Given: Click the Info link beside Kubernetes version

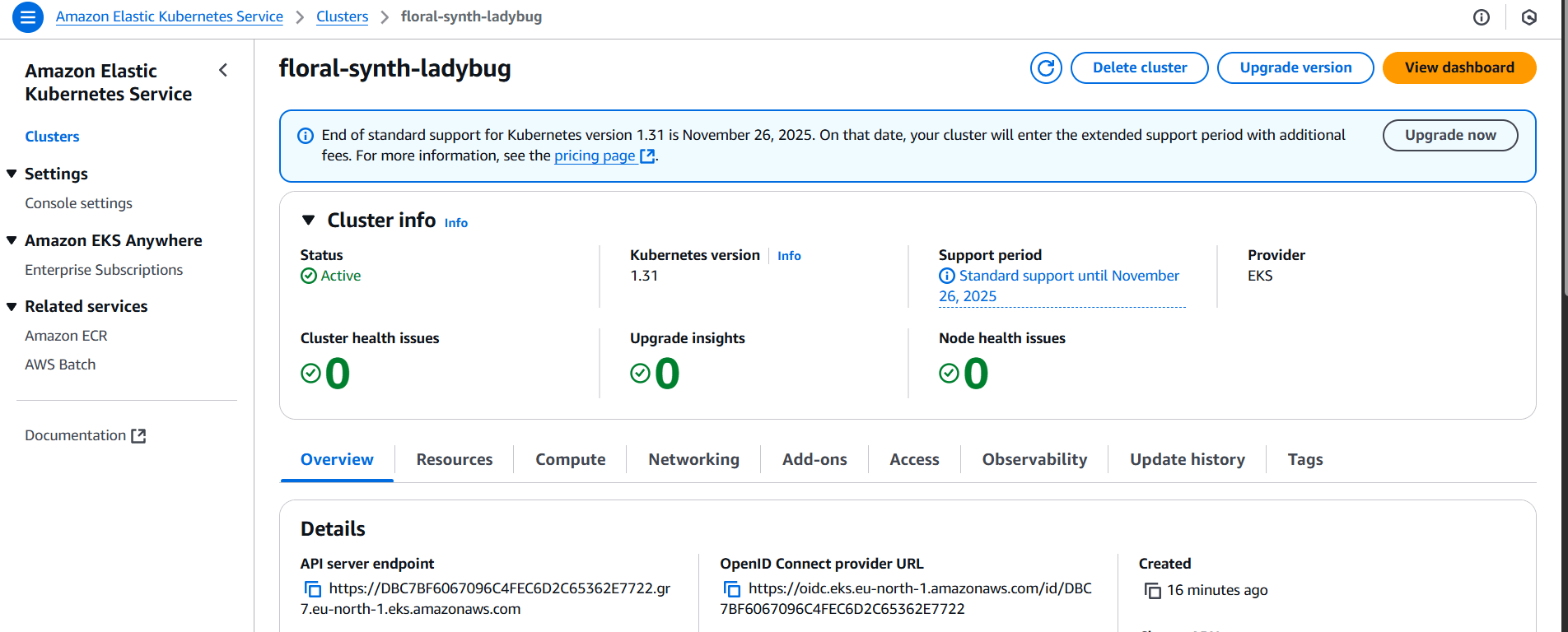Looking at the screenshot, I should [x=789, y=256].
